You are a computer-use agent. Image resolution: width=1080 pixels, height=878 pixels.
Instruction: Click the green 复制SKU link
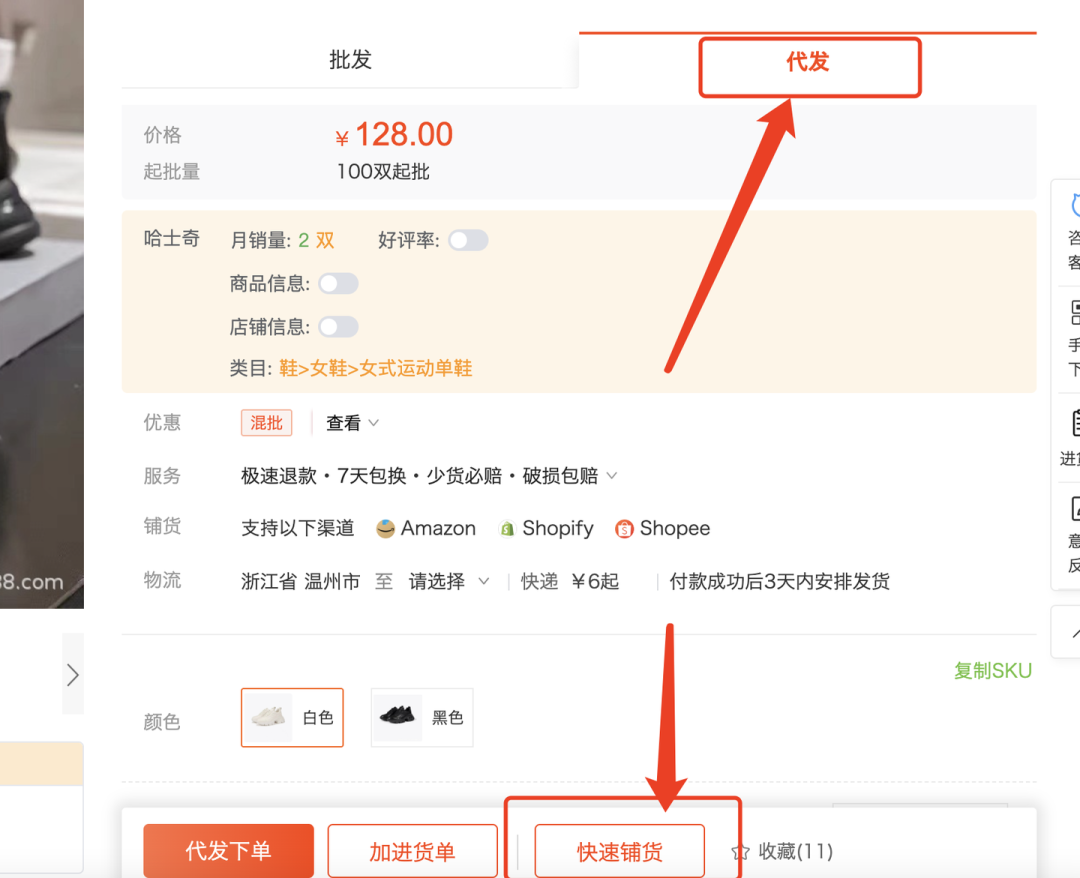(x=993, y=671)
